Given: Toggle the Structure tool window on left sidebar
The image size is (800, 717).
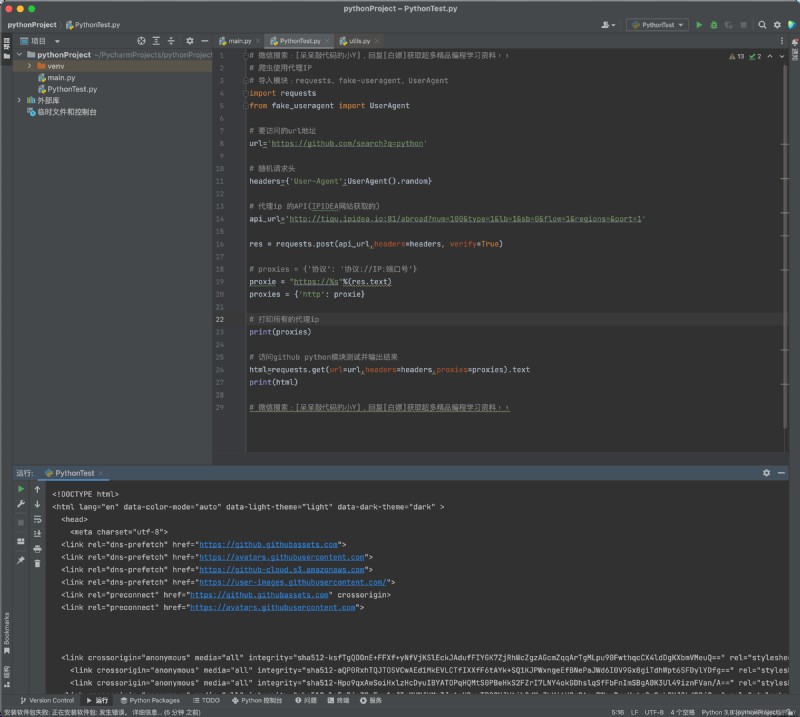Looking at the screenshot, I should [x=7, y=676].
